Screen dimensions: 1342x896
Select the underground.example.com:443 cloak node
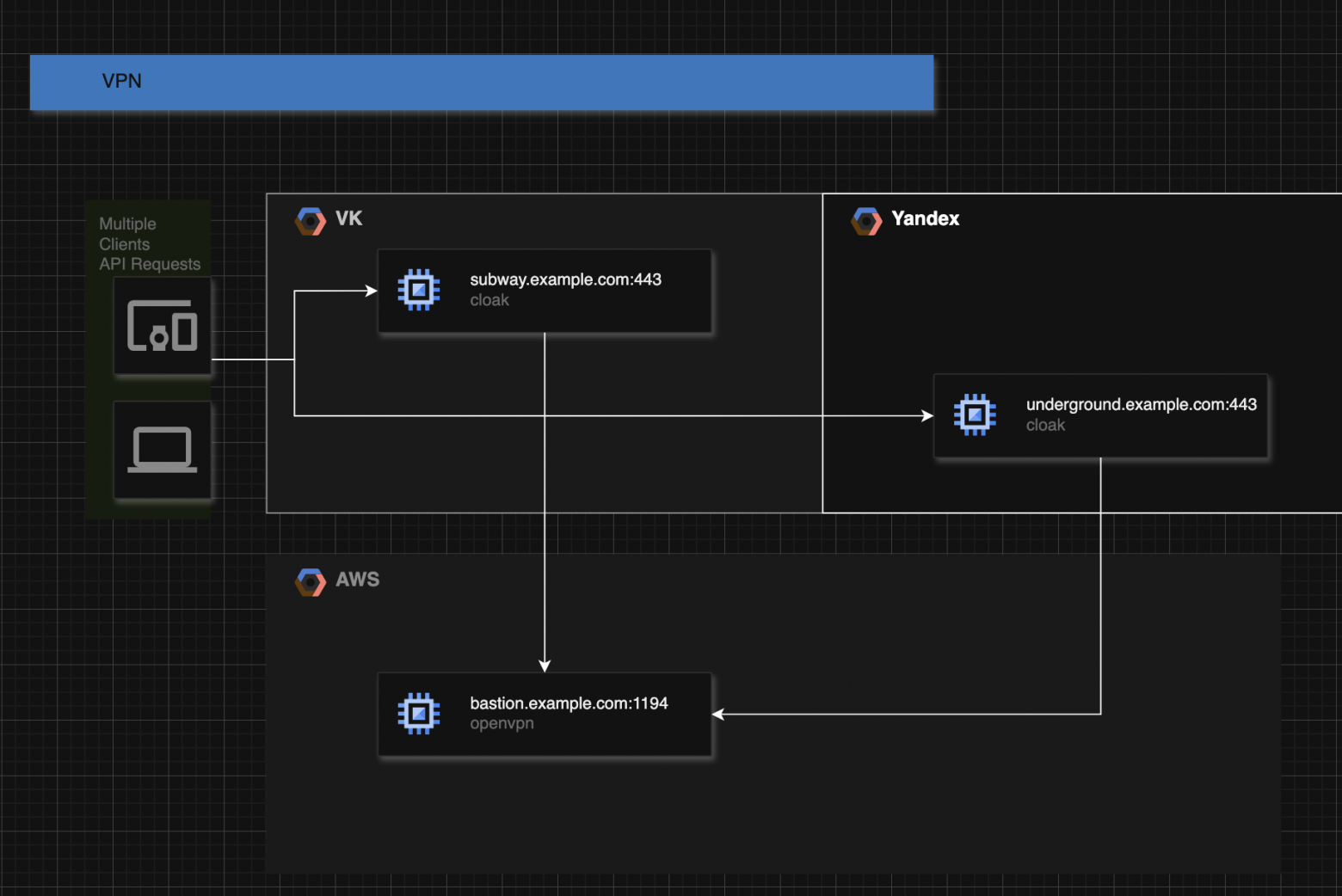1118,414
